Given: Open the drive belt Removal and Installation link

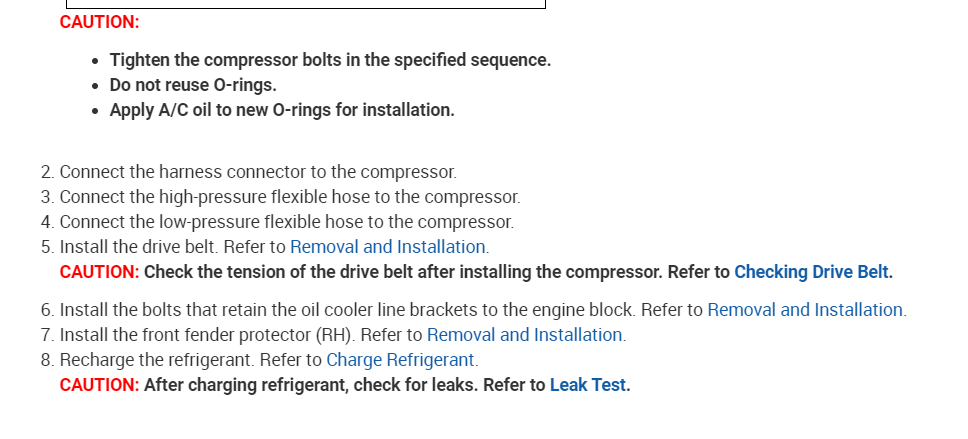Looking at the screenshot, I should coord(388,247).
